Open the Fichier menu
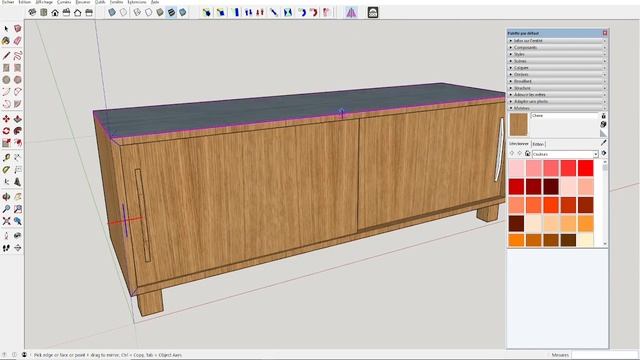 tap(7, 2)
